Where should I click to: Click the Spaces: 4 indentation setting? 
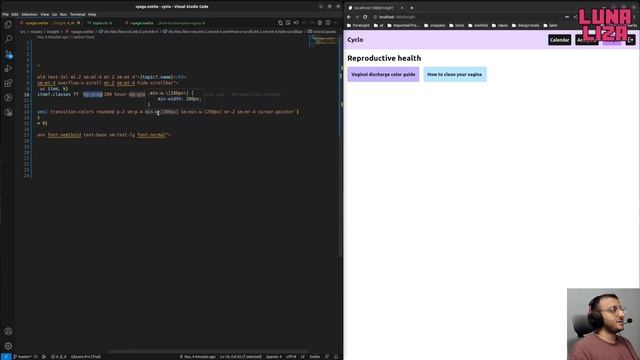274,356
